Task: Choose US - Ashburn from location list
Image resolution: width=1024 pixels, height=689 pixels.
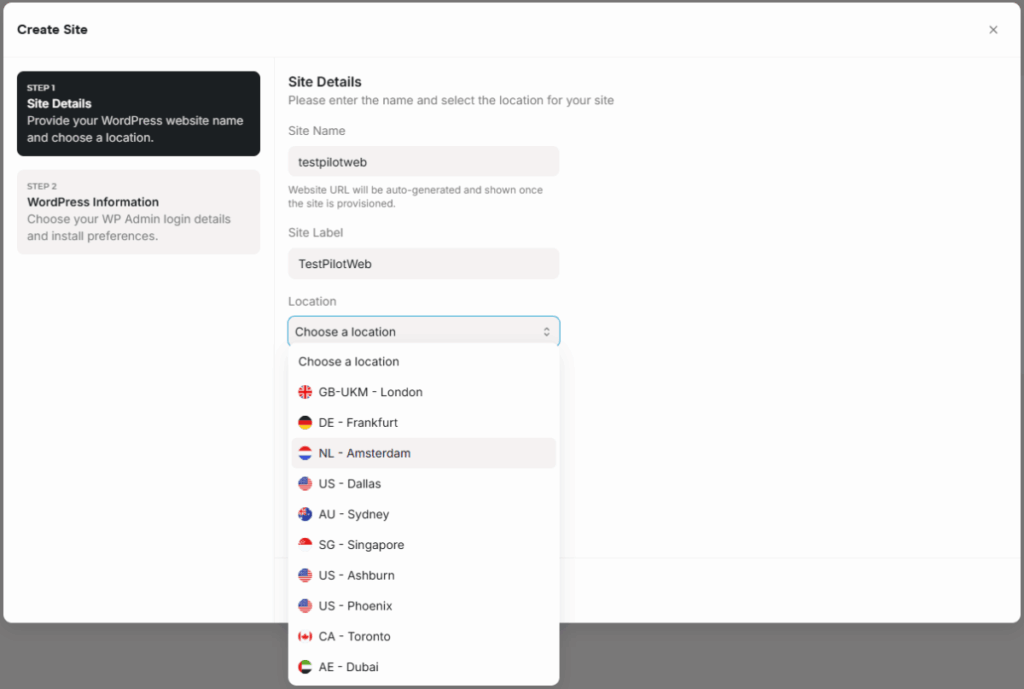Action: point(356,576)
